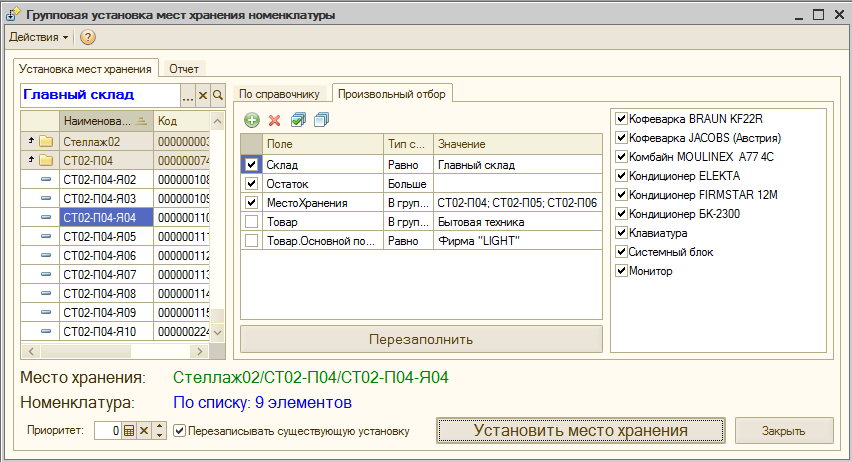
Task: Click item icon of СТ02-П04-Я10
Action: 46,332
